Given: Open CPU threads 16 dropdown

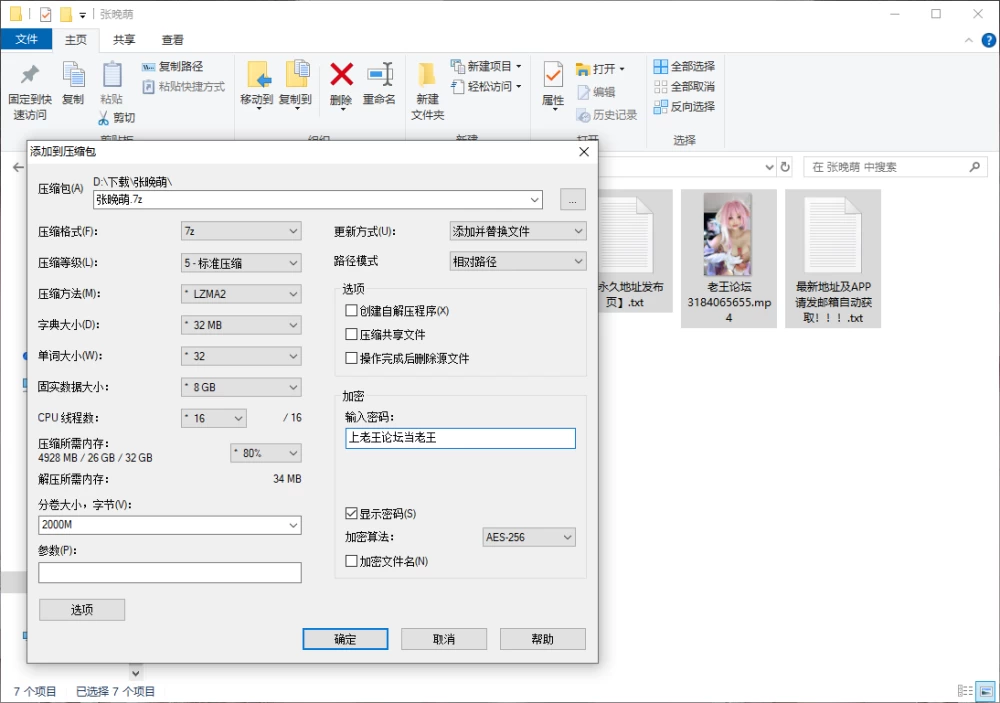Looking at the screenshot, I should coord(214,418).
